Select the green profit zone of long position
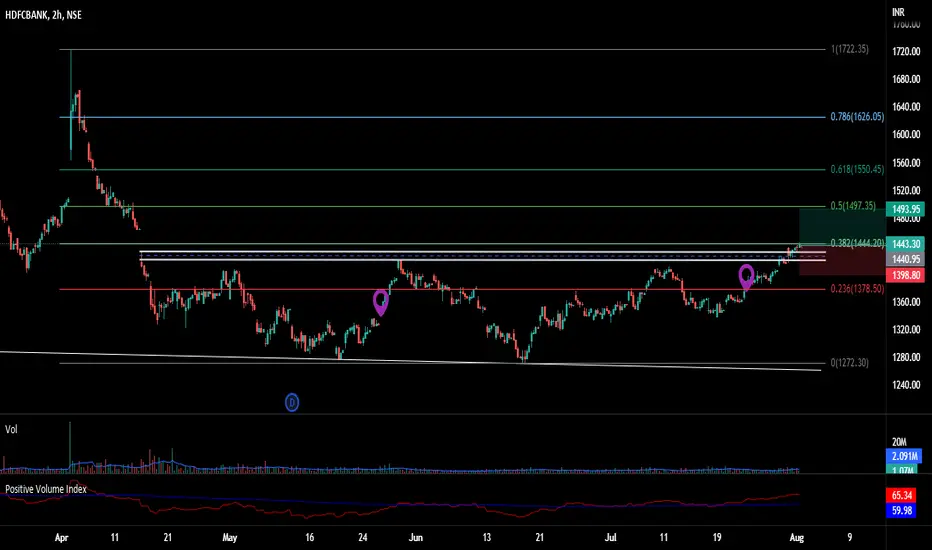Screen dimensions: 932x550 842,229
